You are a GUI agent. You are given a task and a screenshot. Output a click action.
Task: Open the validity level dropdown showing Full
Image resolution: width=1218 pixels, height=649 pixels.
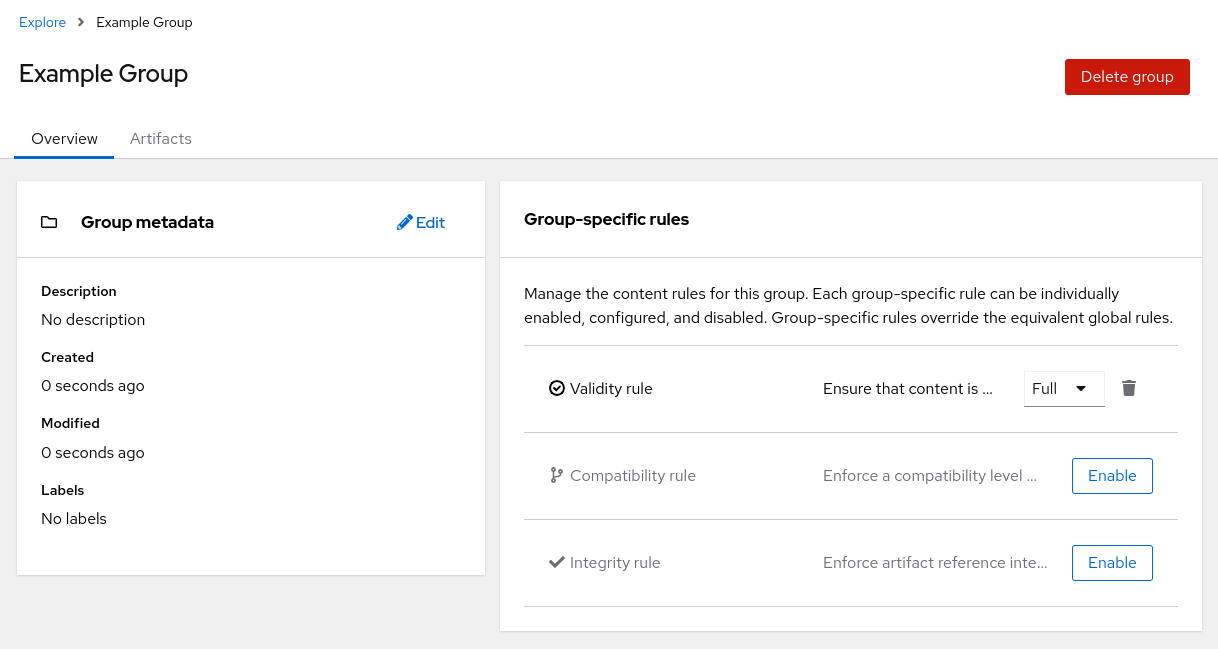(1064, 388)
